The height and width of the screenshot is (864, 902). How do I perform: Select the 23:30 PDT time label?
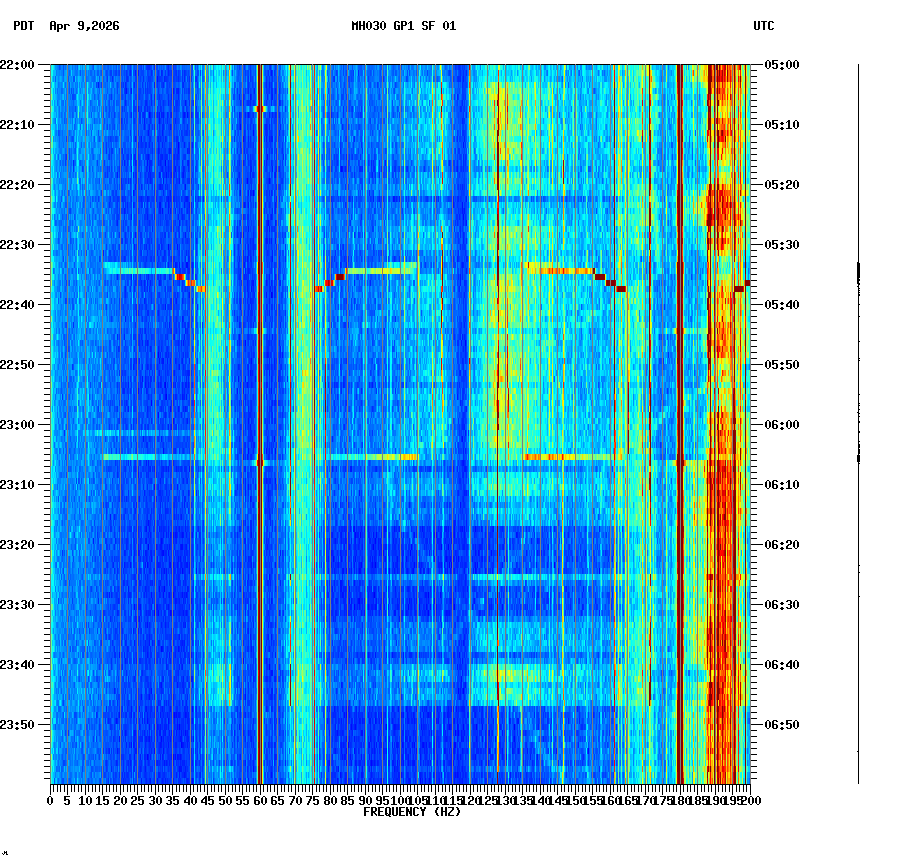coord(17,605)
